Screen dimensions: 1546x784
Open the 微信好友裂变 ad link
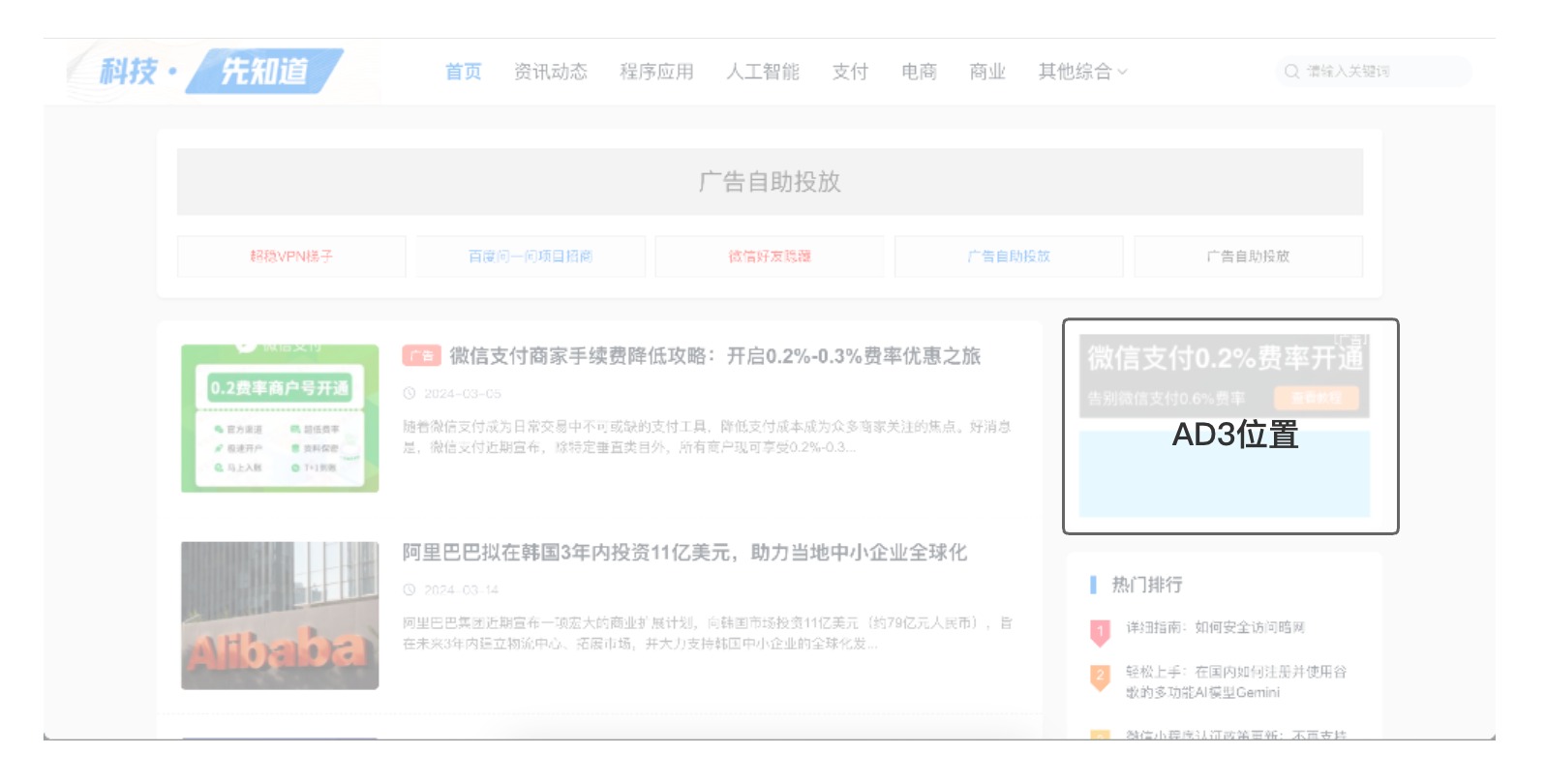point(770,256)
